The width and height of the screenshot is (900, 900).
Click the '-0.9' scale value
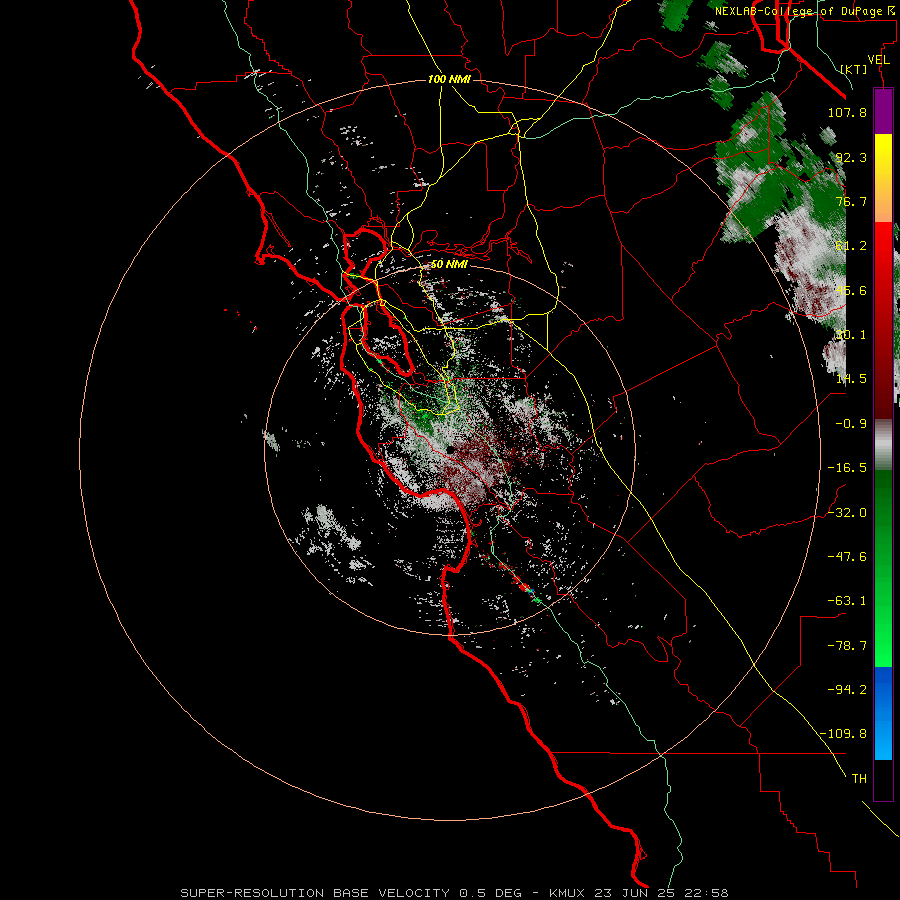coord(851,424)
